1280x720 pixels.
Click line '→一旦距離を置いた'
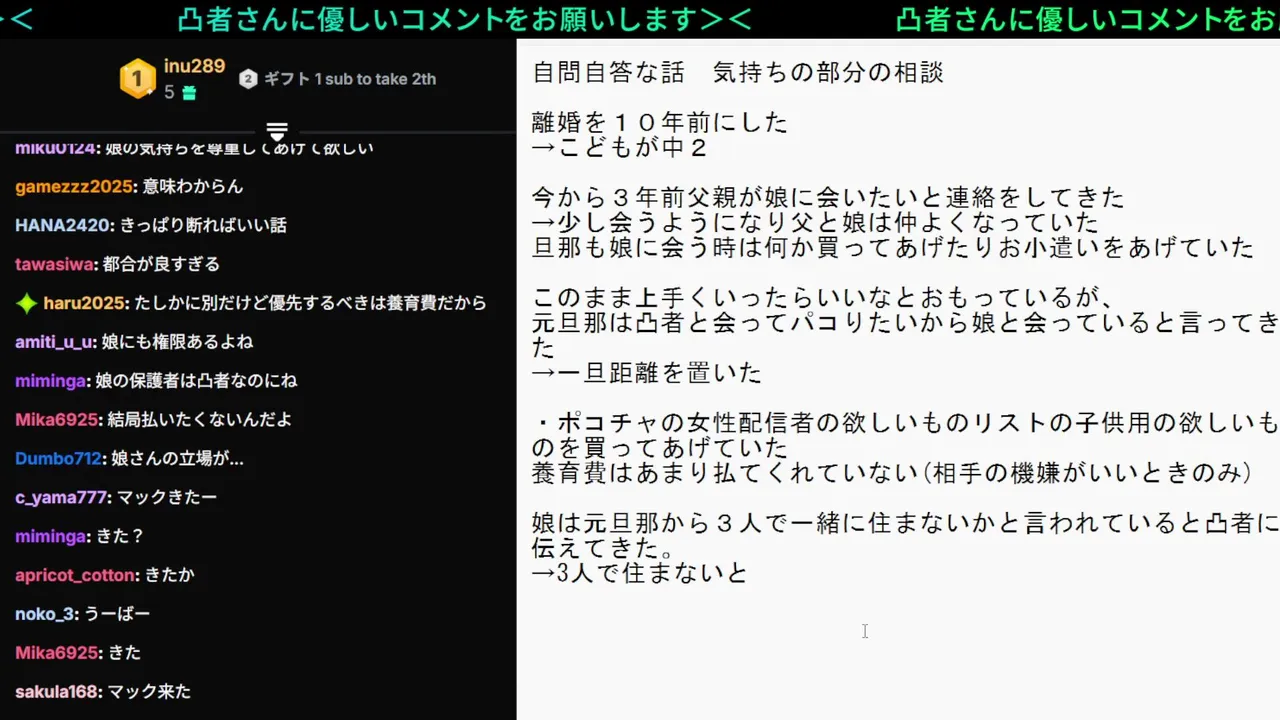tap(647, 373)
